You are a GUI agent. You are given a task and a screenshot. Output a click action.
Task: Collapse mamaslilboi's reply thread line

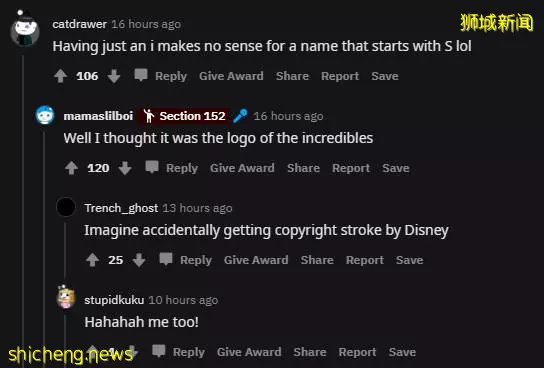click(x=44, y=248)
